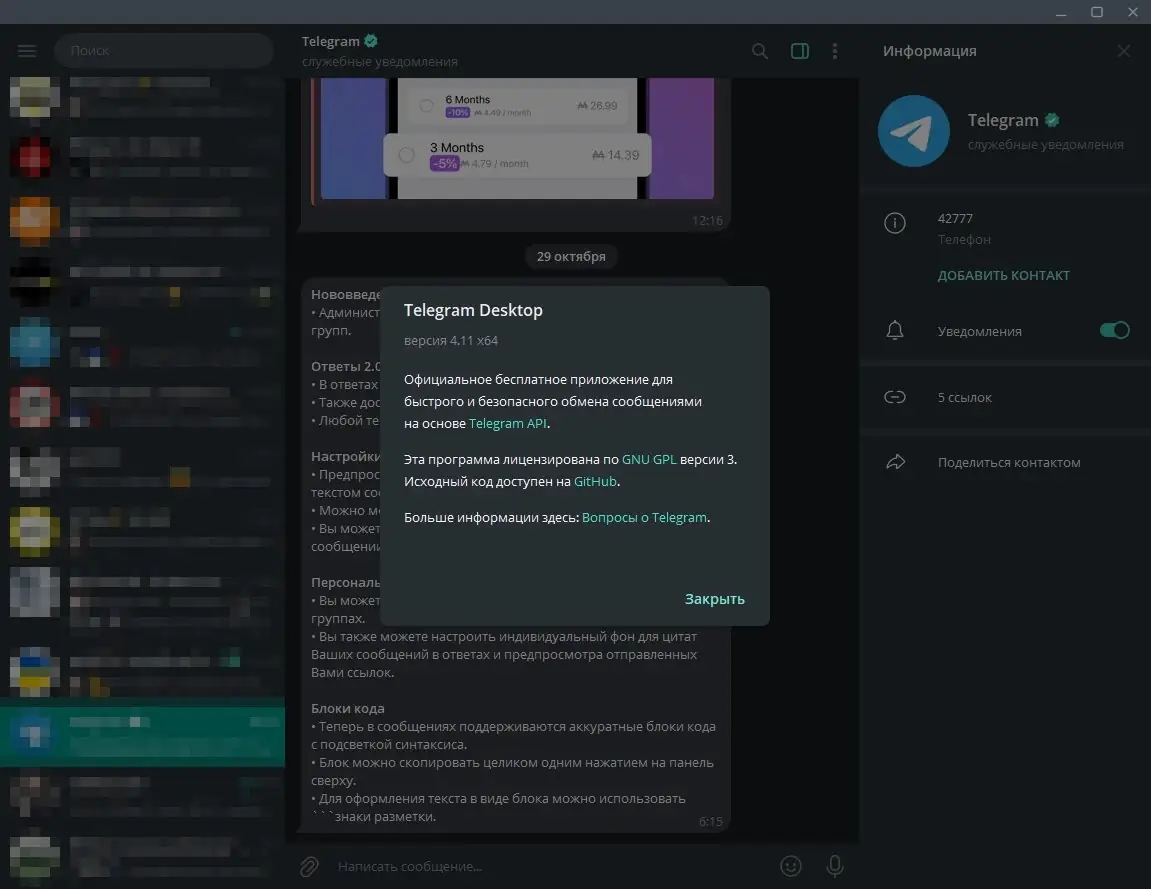
Task: Click the 42777 phone number
Action: (x=955, y=219)
